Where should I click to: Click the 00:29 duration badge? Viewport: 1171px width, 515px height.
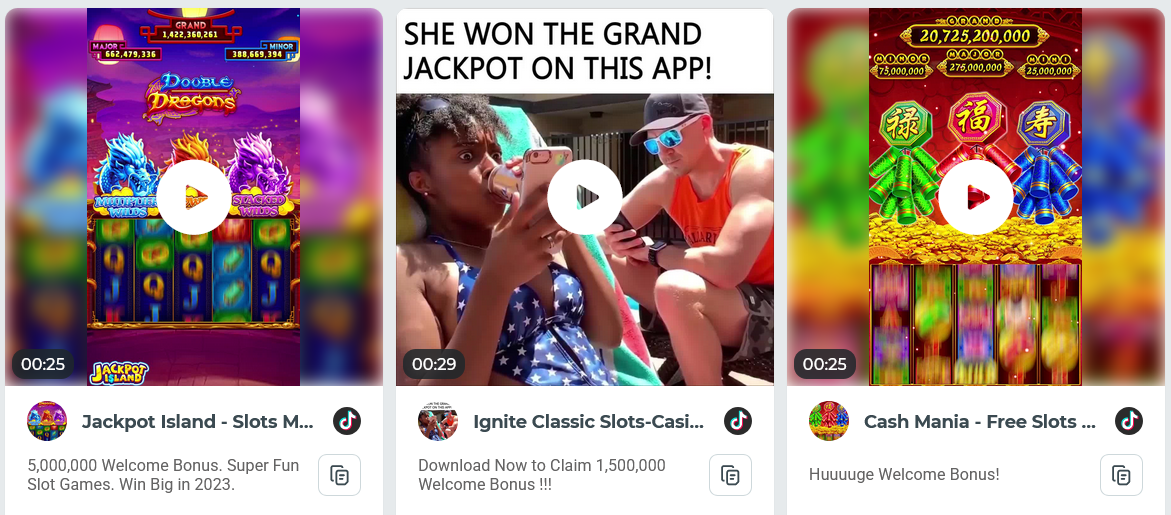(434, 364)
